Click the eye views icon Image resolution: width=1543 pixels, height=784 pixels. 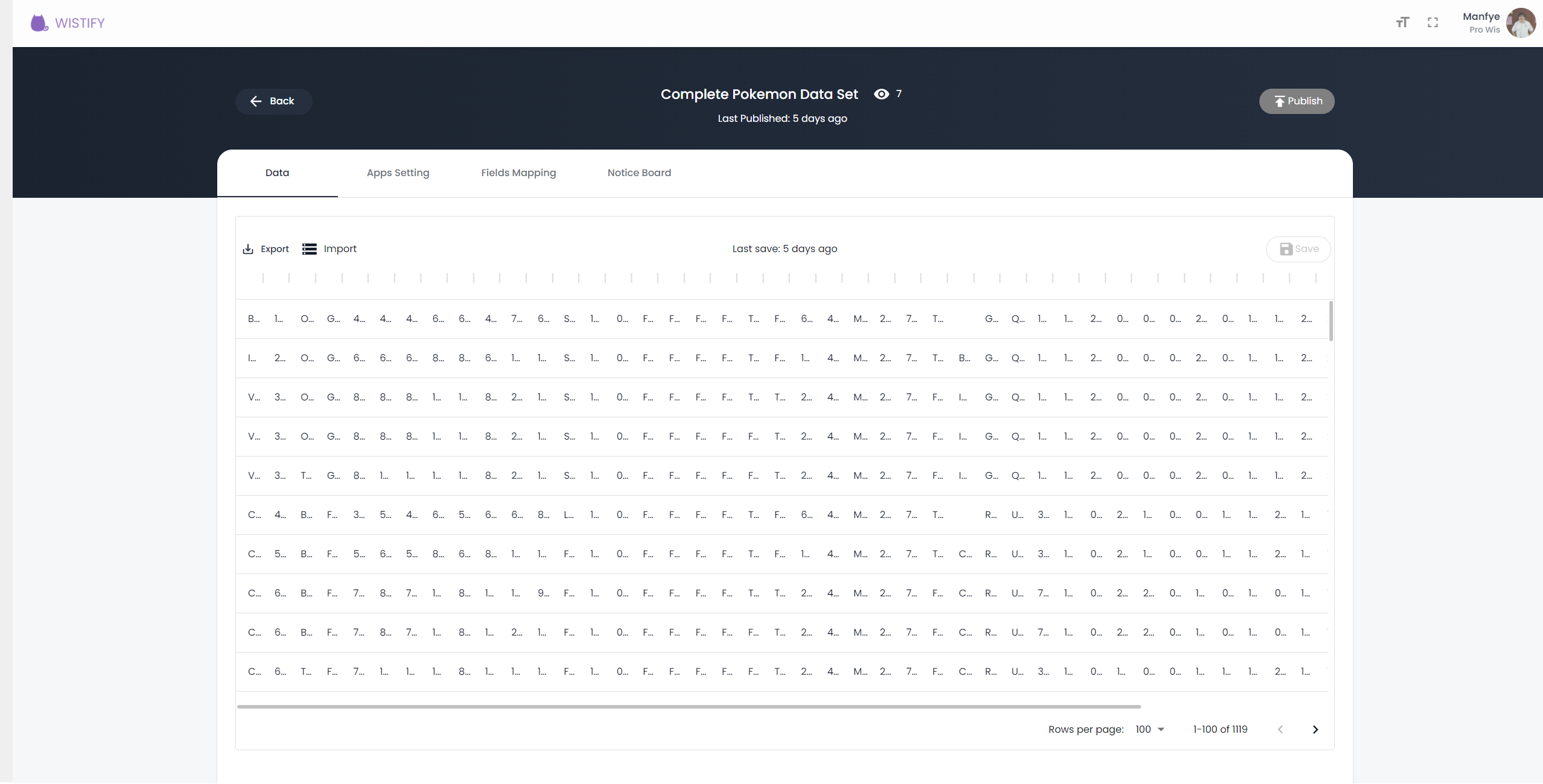coord(881,94)
